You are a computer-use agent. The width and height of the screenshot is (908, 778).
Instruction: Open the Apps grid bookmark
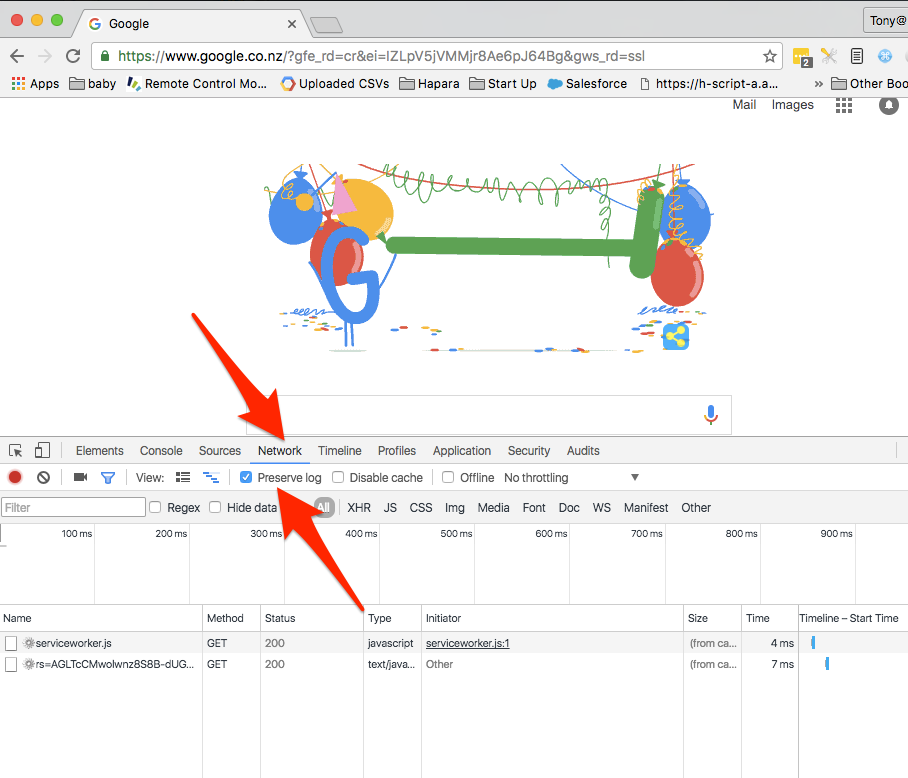tap(35, 84)
